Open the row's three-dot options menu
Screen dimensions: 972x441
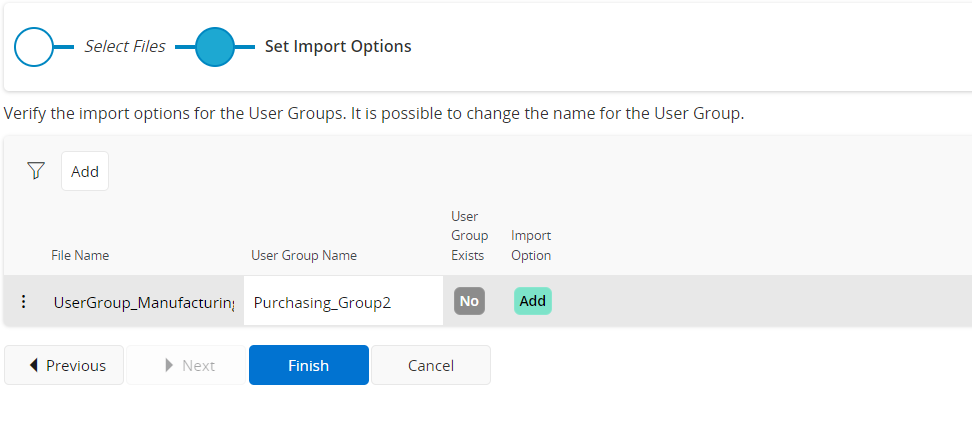coord(24,301)
